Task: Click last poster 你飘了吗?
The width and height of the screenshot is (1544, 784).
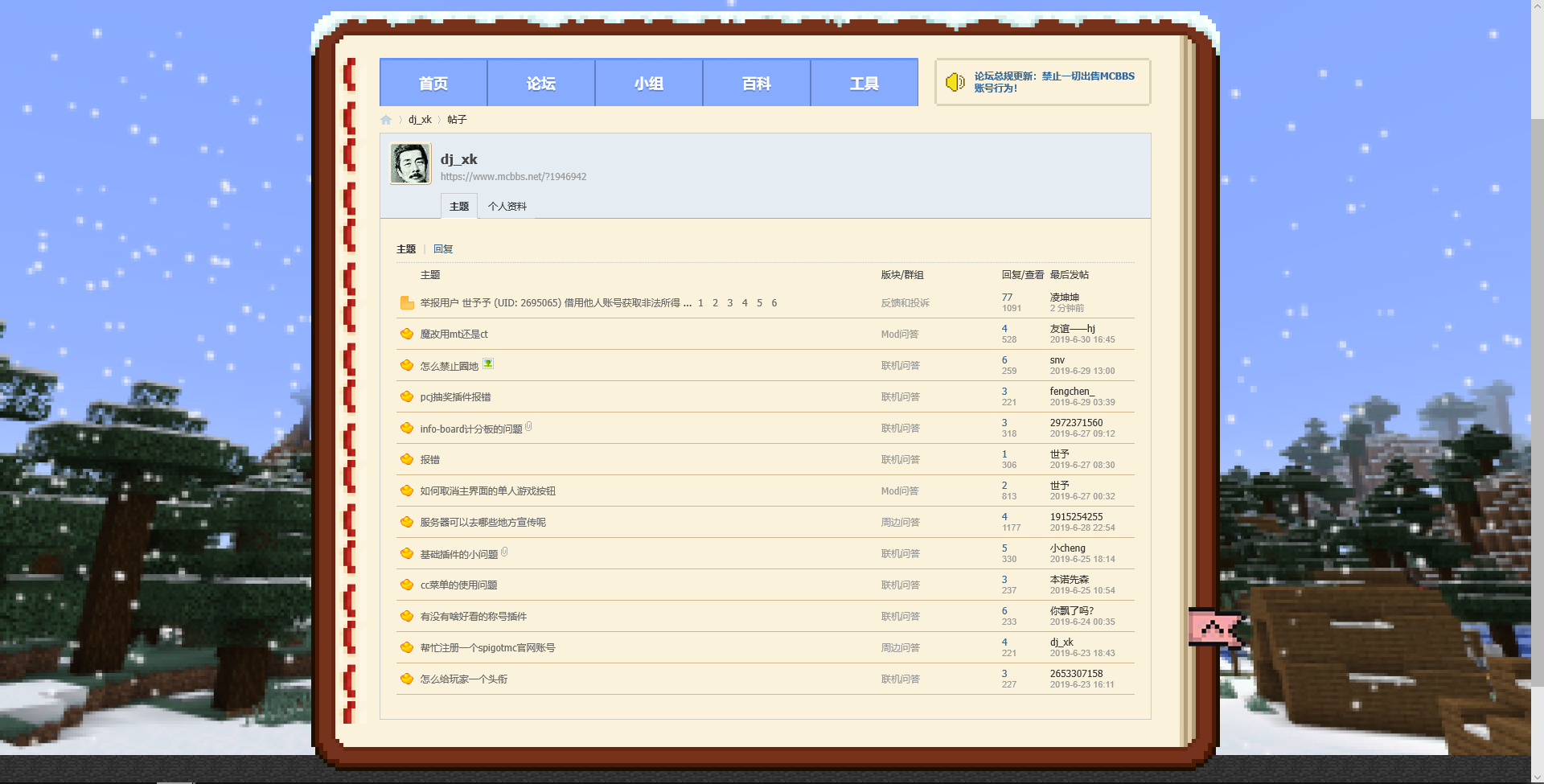Action: pyautogui.click(x=1072, y=611)
